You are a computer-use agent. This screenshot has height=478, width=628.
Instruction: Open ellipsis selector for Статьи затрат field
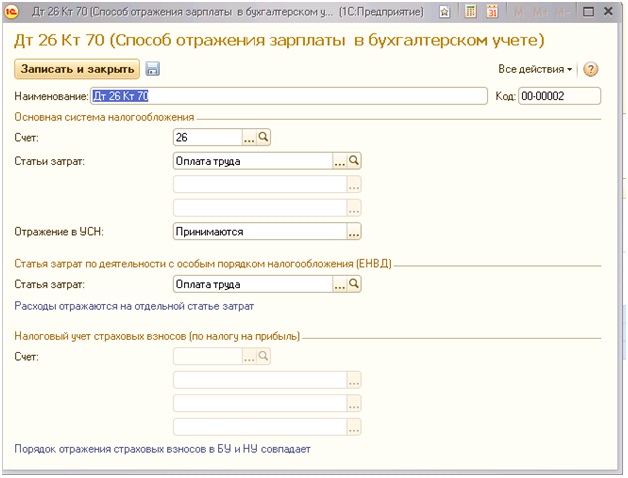point(340,160)
